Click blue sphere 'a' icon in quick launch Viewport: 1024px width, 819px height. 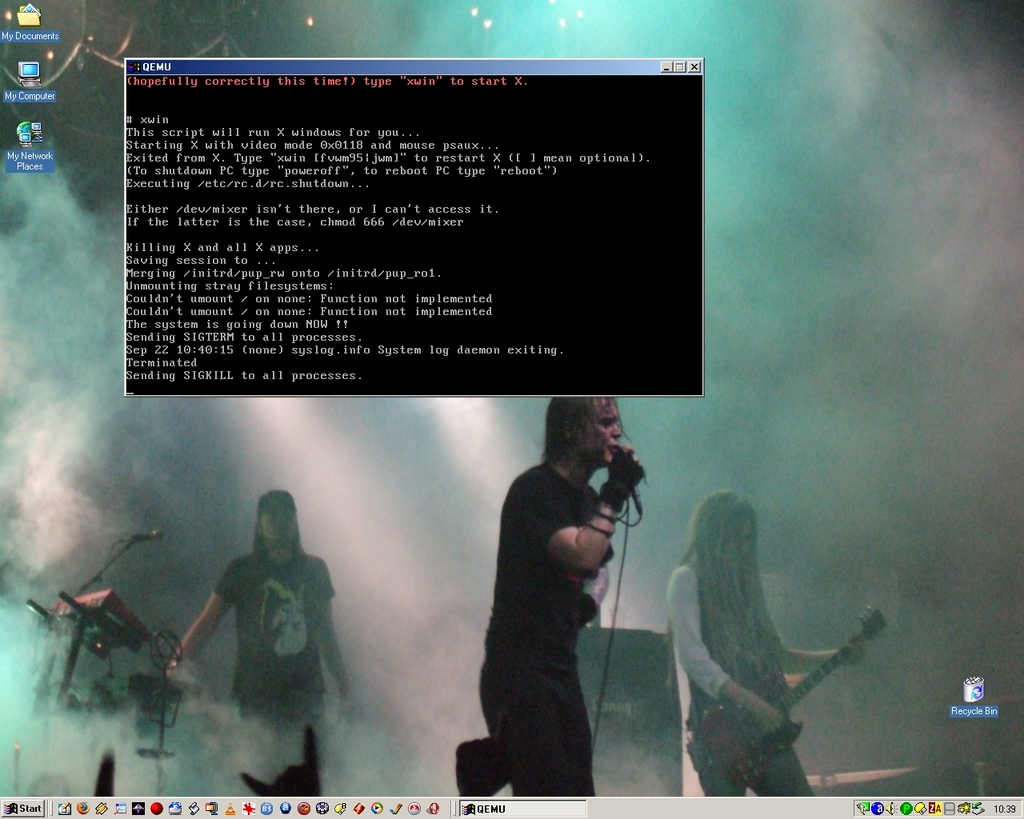tap(285, 809)
